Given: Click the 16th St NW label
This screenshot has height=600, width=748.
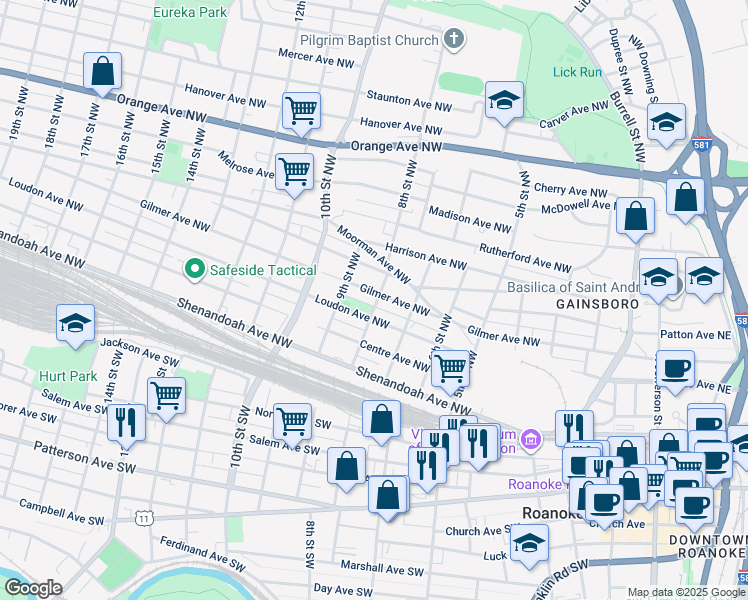Looking at the screenshot, I should coord(124,139).
